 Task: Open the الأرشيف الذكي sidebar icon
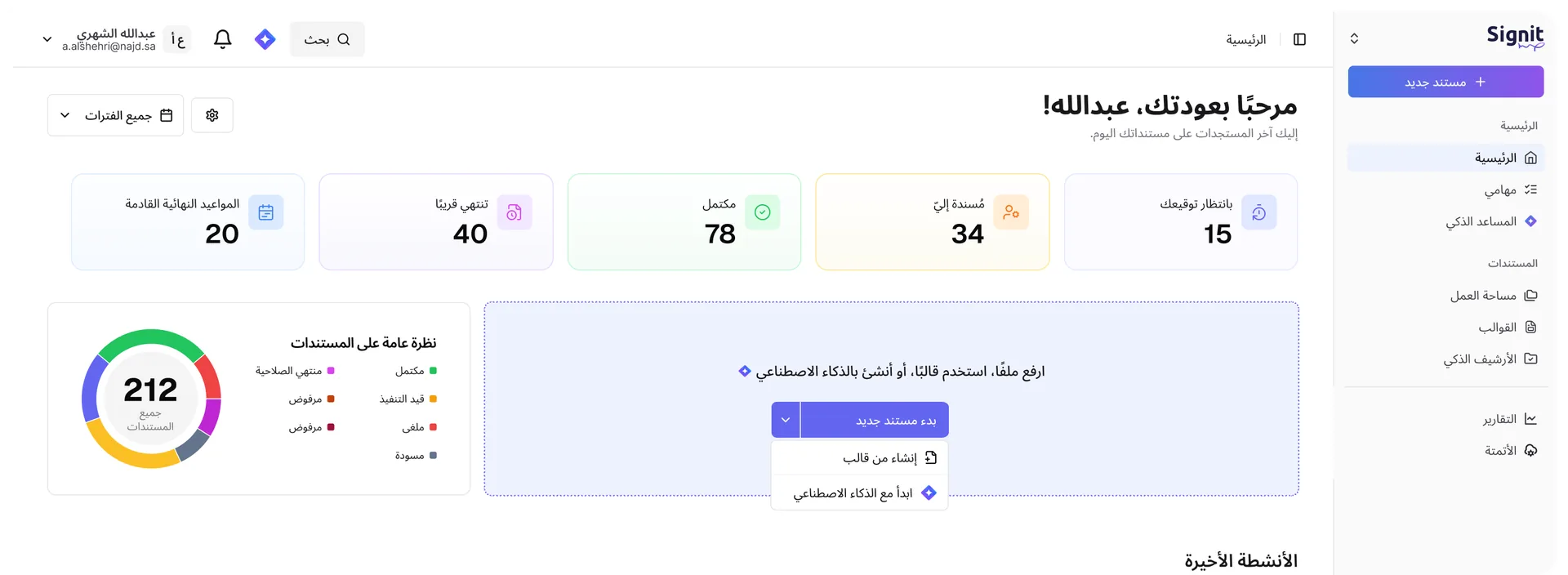point(1530,359)
